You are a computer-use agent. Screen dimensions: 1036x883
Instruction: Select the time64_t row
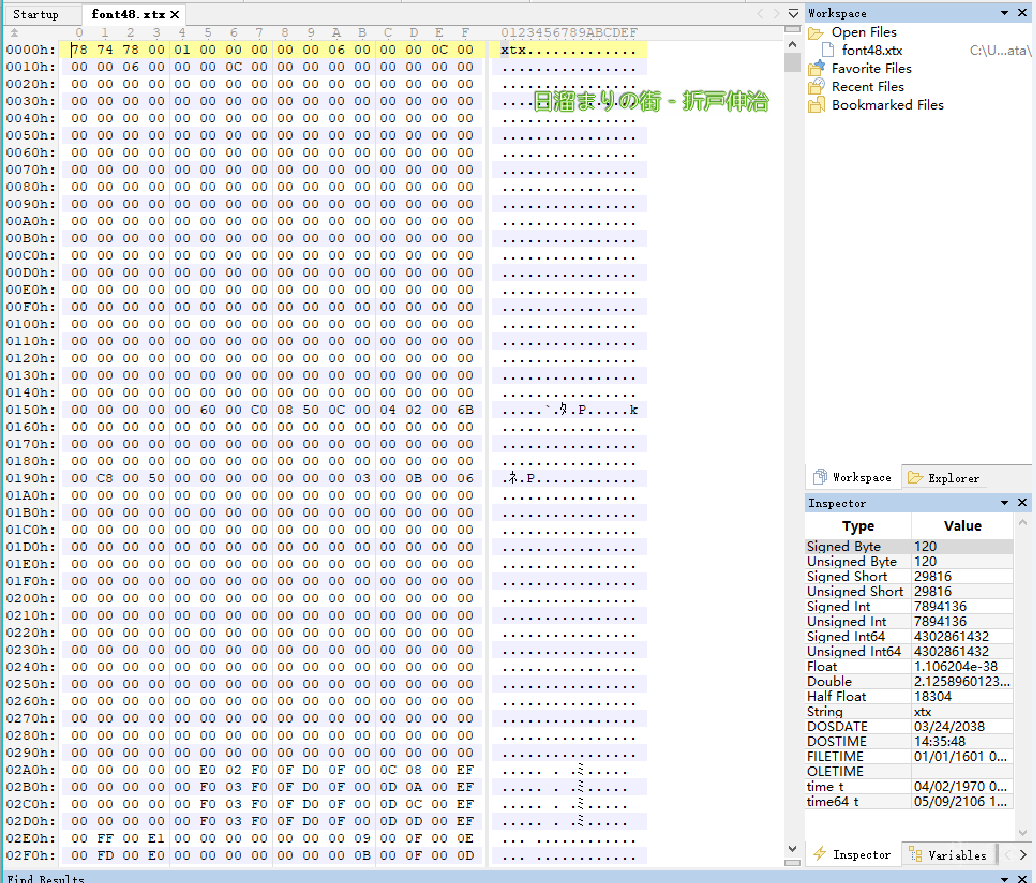909,801
